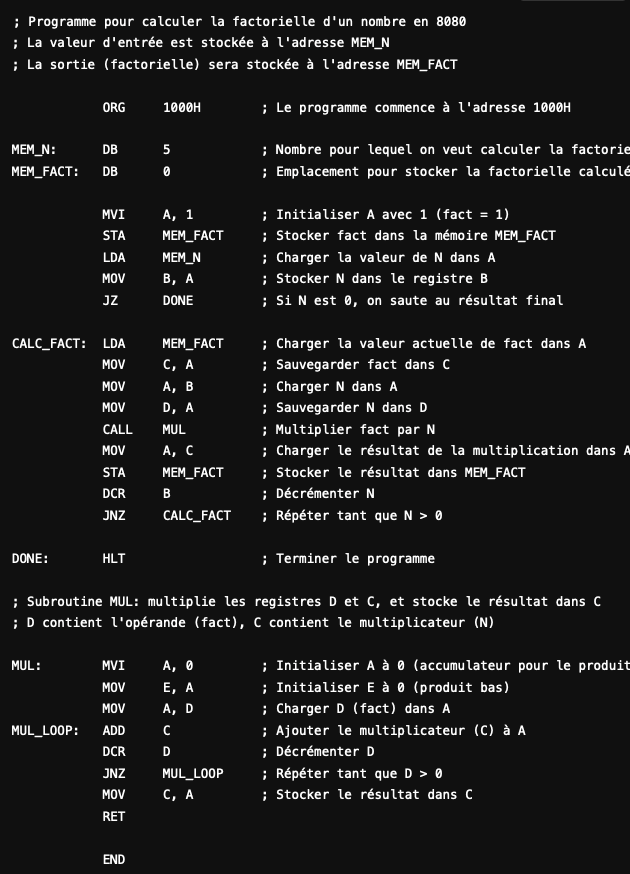The image size is (630, 874).
Task: Click the RET instruction
Action: 113,816
